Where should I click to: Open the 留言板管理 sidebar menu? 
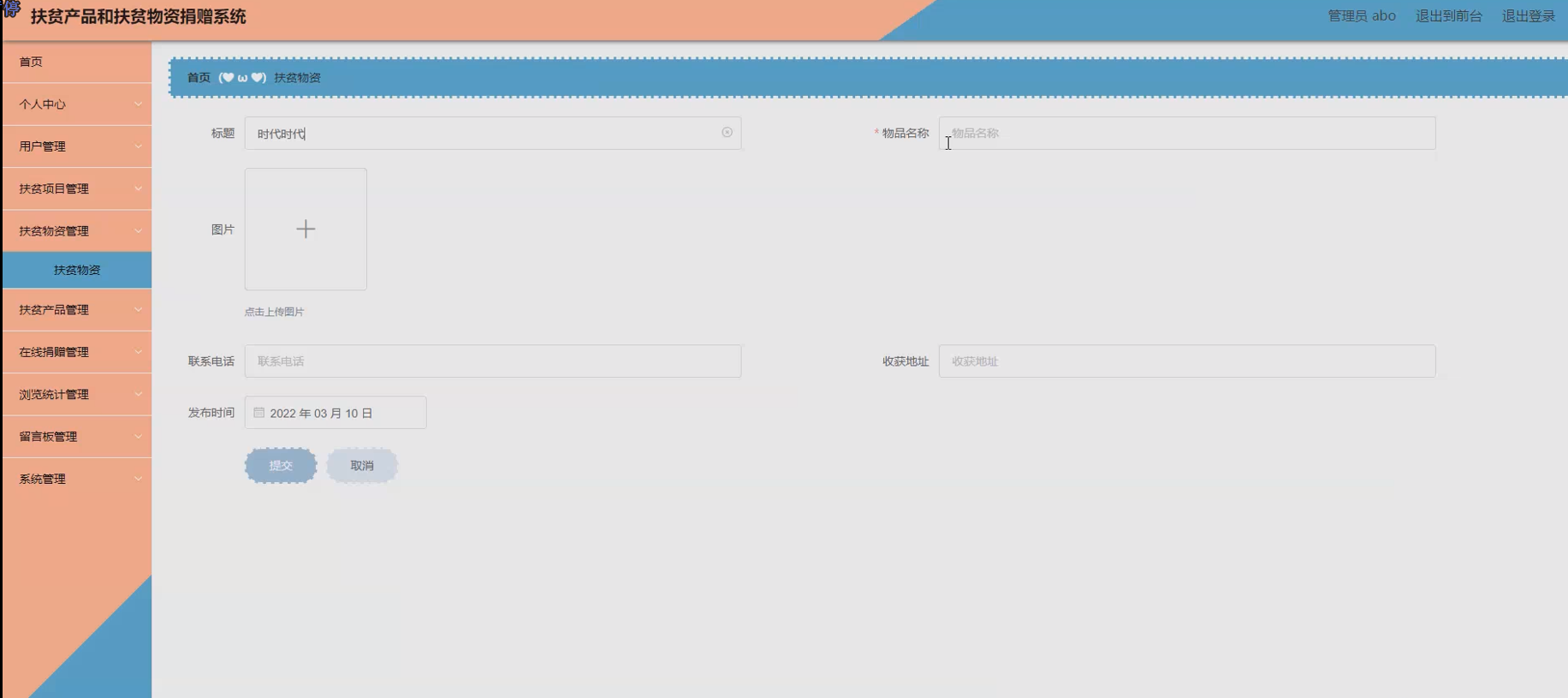point(77,437)
